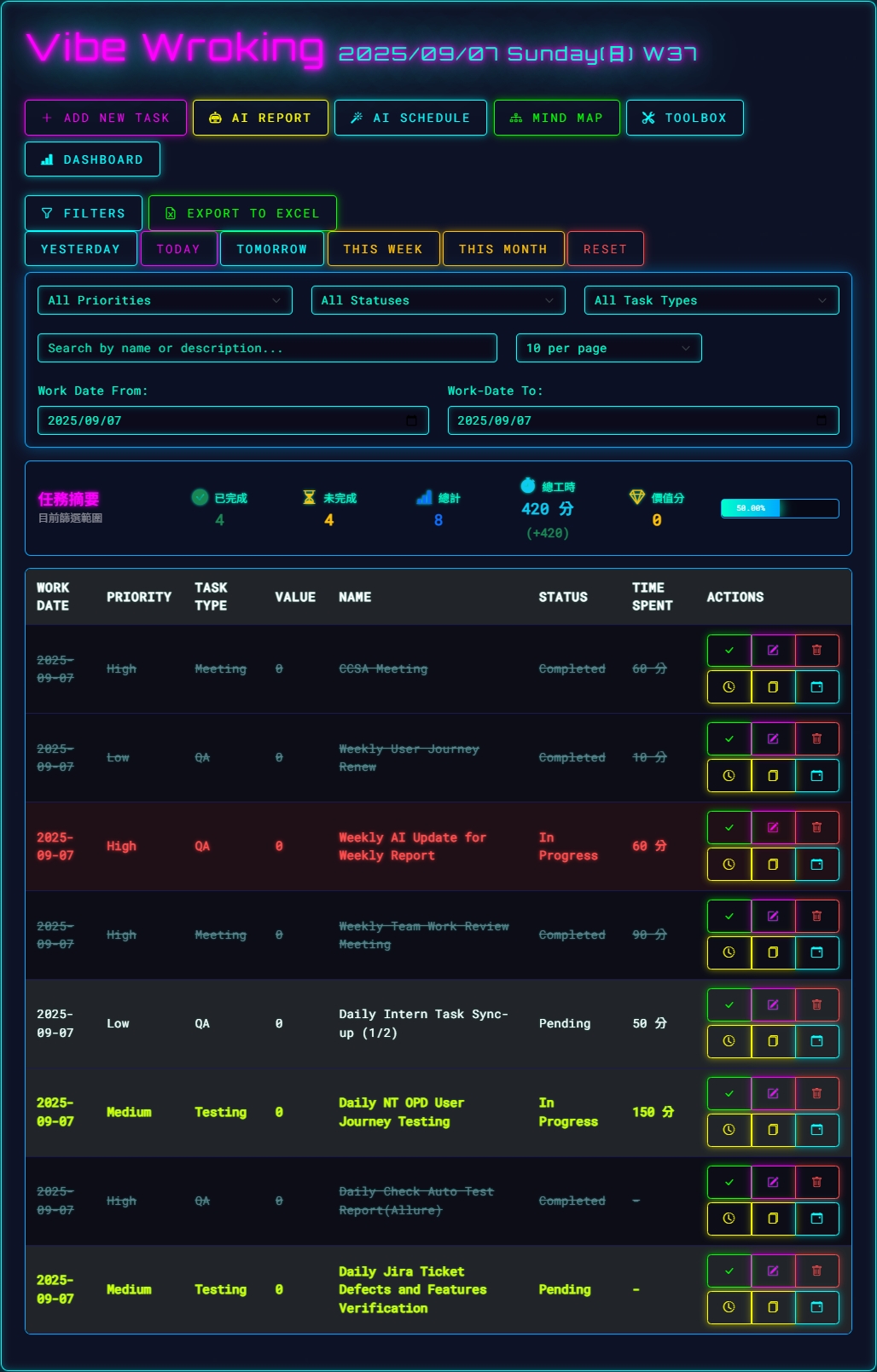Viewport: 877px width, 1372px height.
Task: Mark Daily Intern Task Sync-up as complete
Action: [x=729, y=1005]
